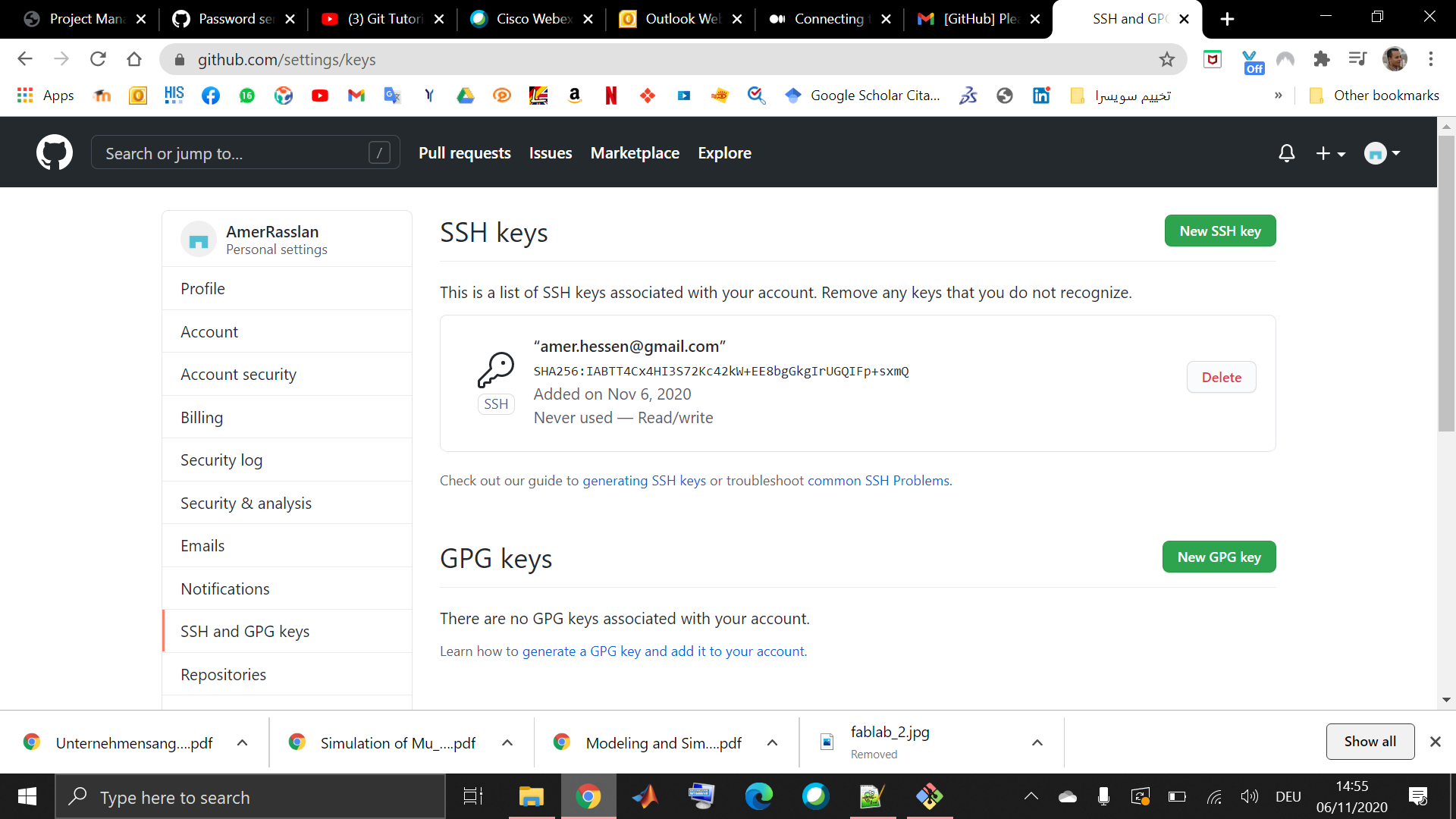Focus the Search or jump to field
This screenshot has height=819, width=1456.
[x=245, y=153]
